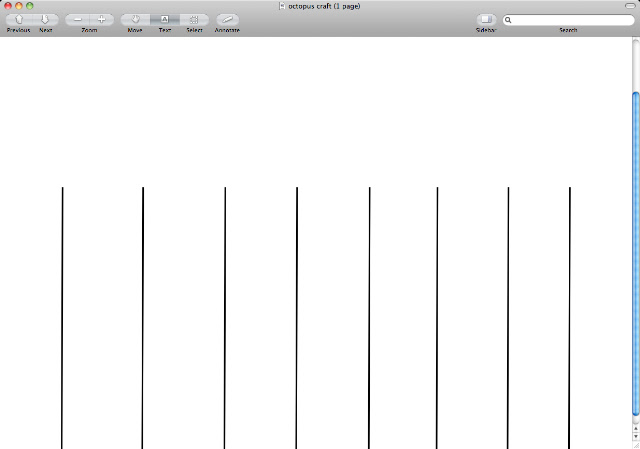Viewport: 640px width, 449px height.
Task: Click the magnifier icon in search box
Action: [x=508, y=20]
